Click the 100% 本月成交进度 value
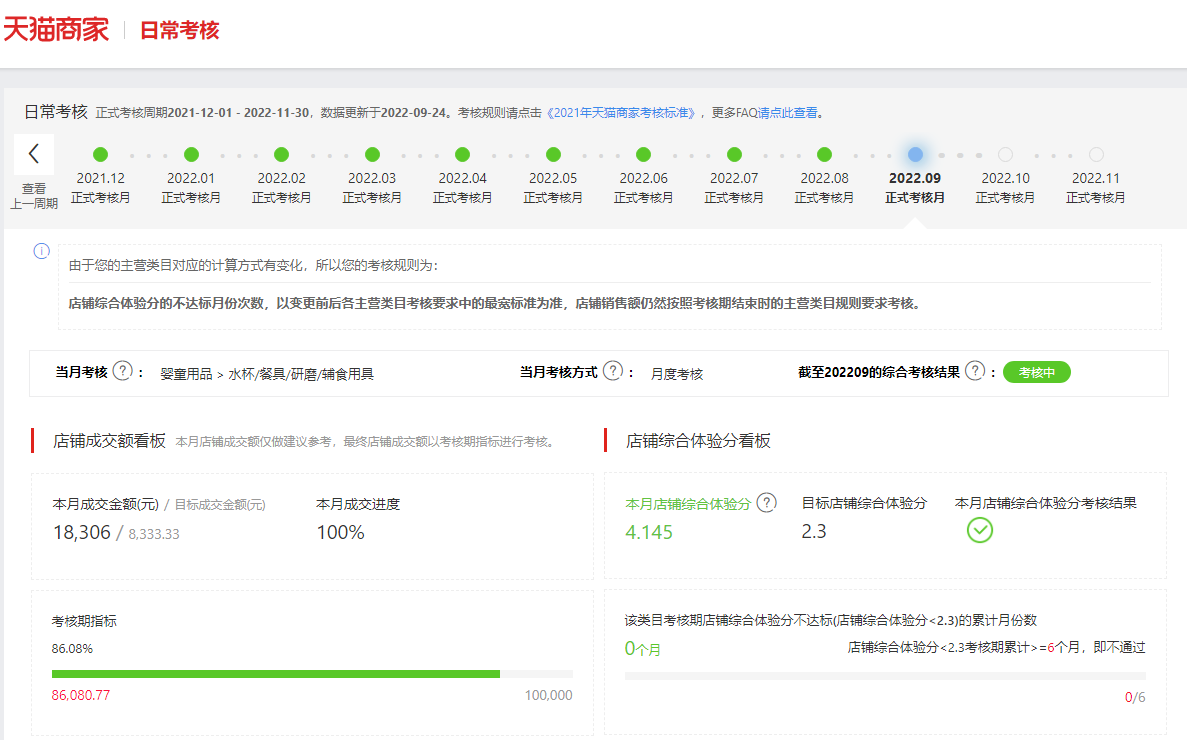 coord(341,533)
